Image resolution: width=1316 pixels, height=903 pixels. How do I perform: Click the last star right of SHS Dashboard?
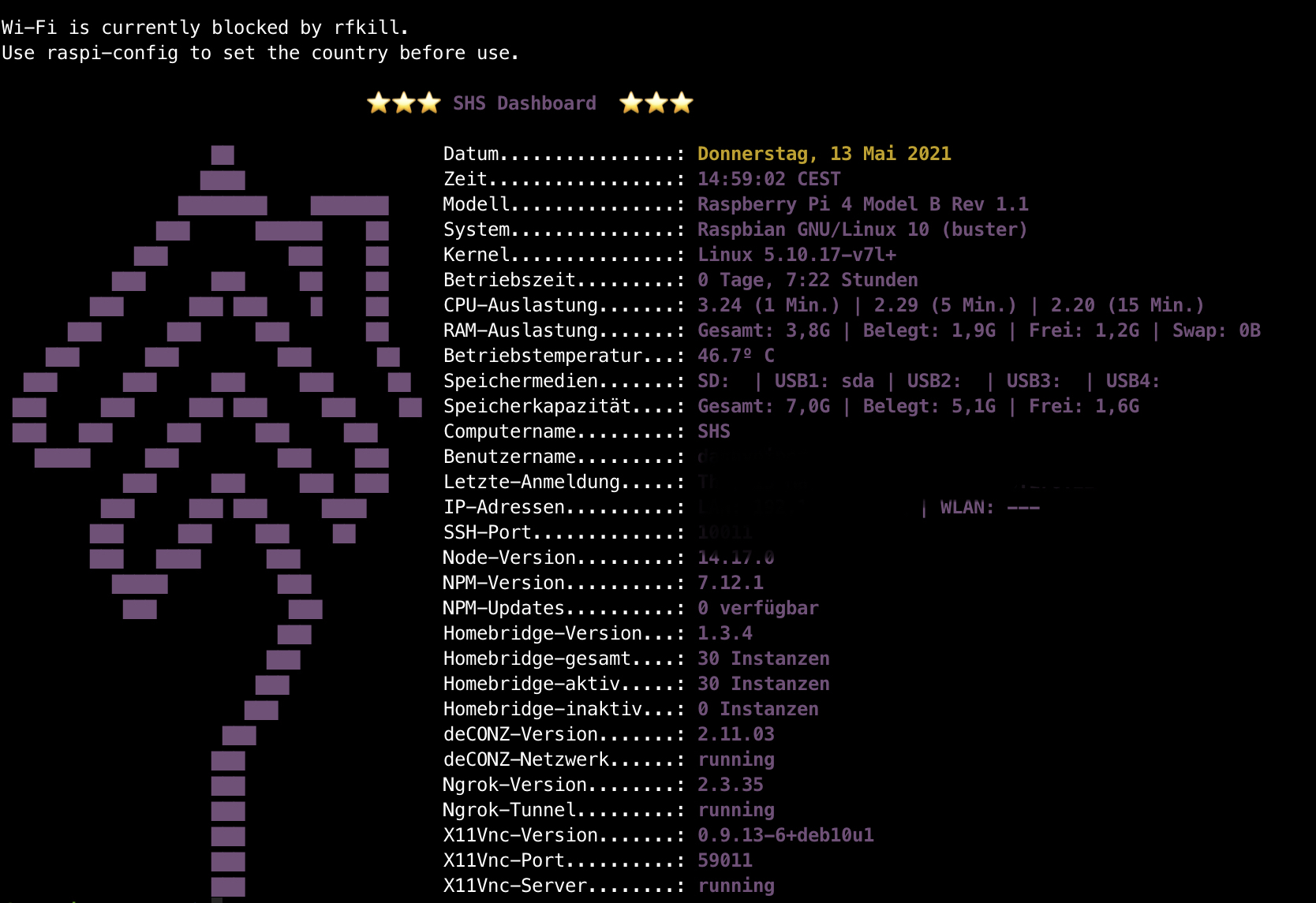click(x=681, y=103)
